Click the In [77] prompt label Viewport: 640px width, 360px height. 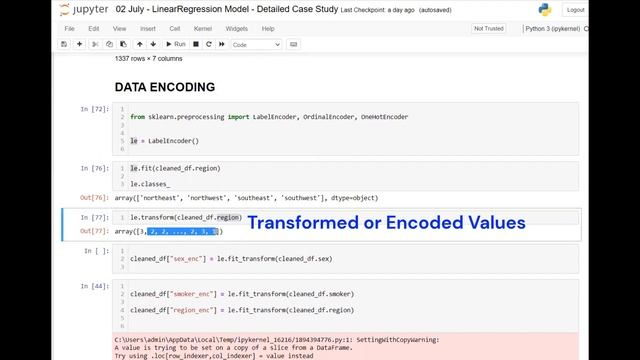(x=95, y=217)
